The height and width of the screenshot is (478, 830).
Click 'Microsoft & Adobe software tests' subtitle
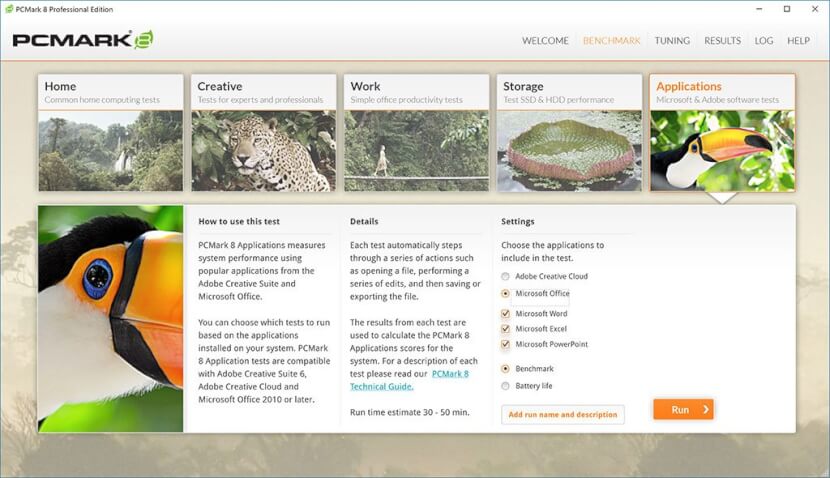717,100
